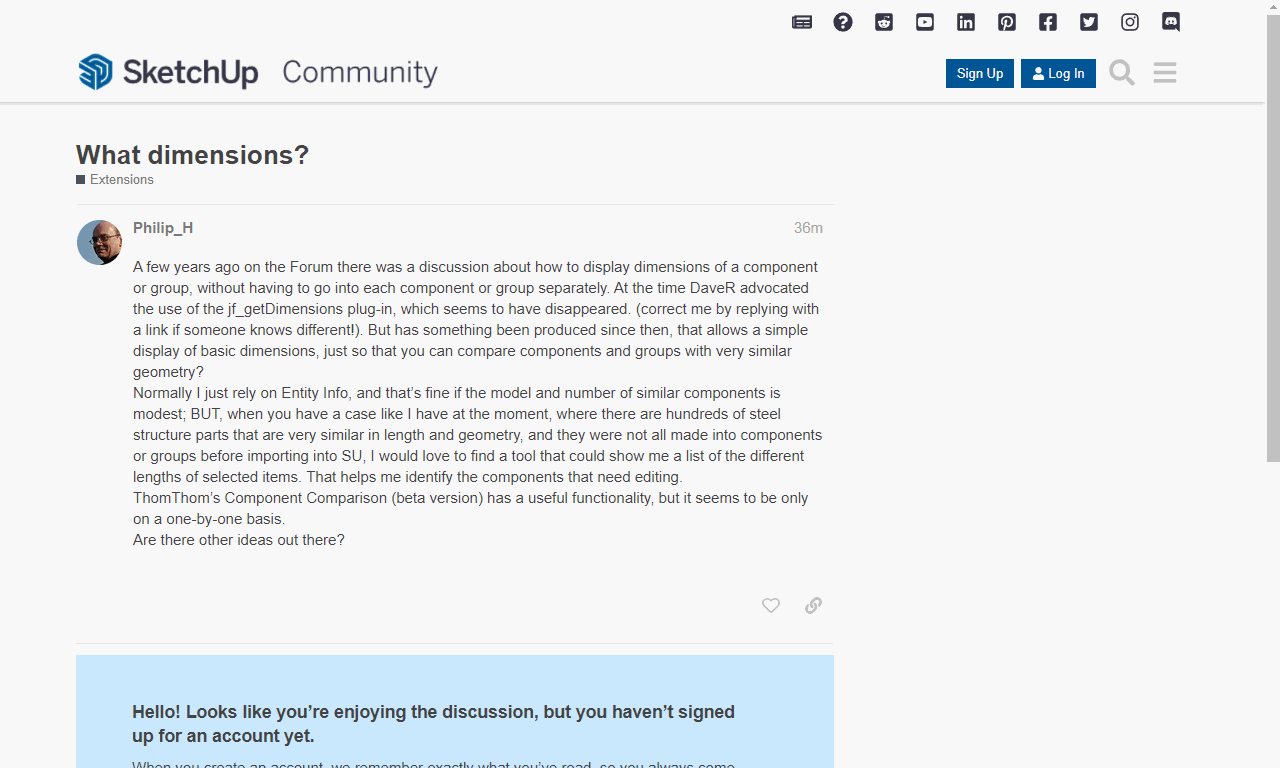Open the Twitter social icon

pyautogui.click(x=1089, y=22)
